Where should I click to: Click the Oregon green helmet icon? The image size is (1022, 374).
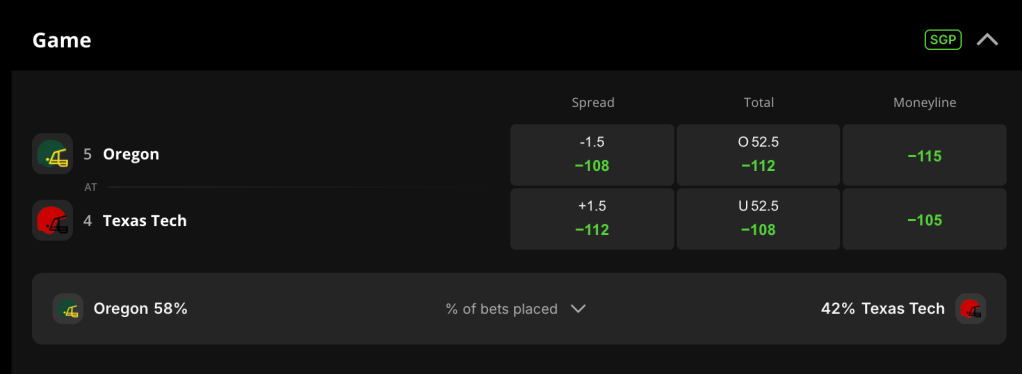[53, 154]
